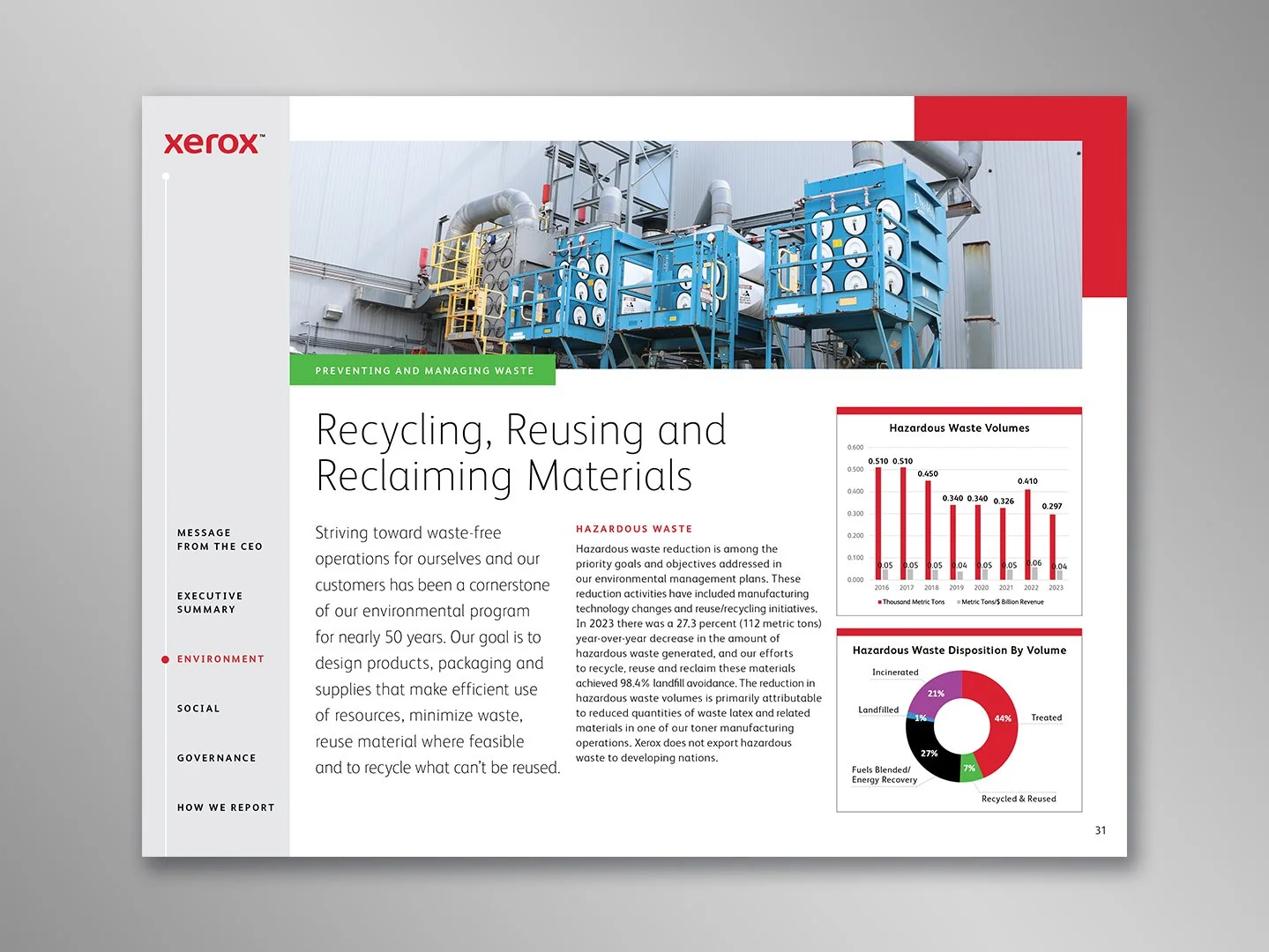
Task: Select the Environment navigation item
Action: click(x=220, y=659)
